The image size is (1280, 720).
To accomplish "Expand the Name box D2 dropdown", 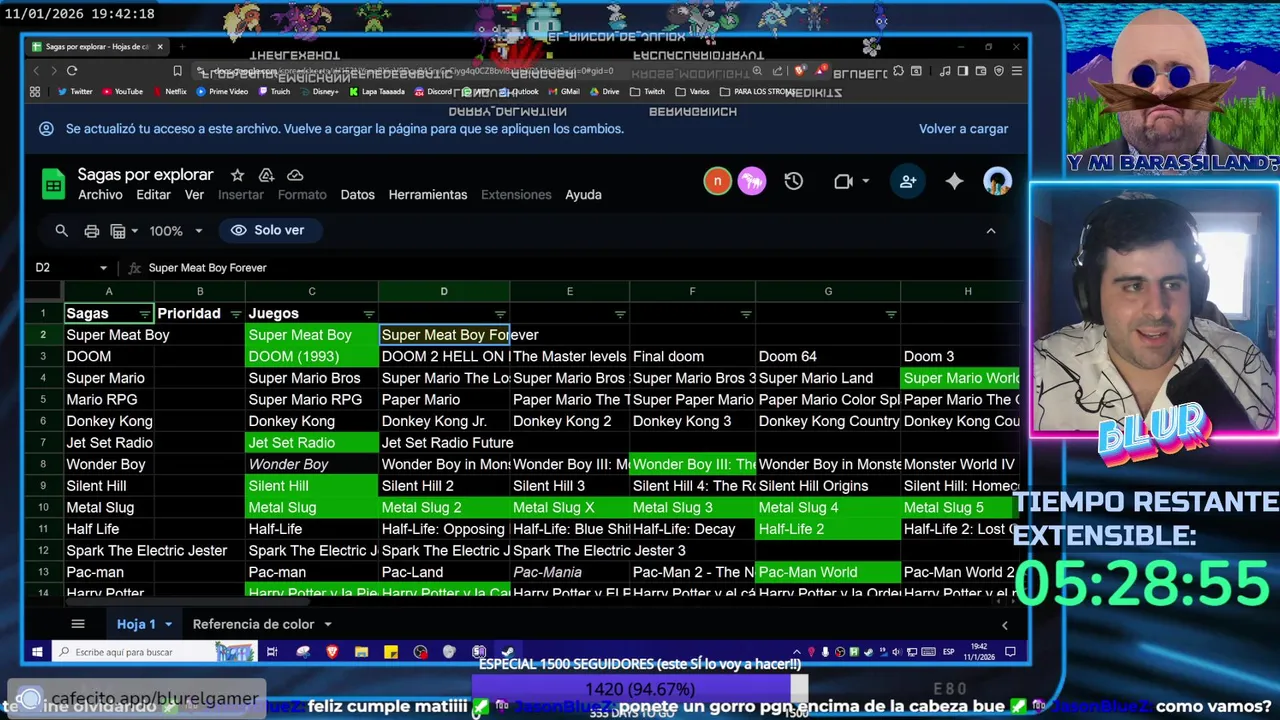I will coord(103,268).
